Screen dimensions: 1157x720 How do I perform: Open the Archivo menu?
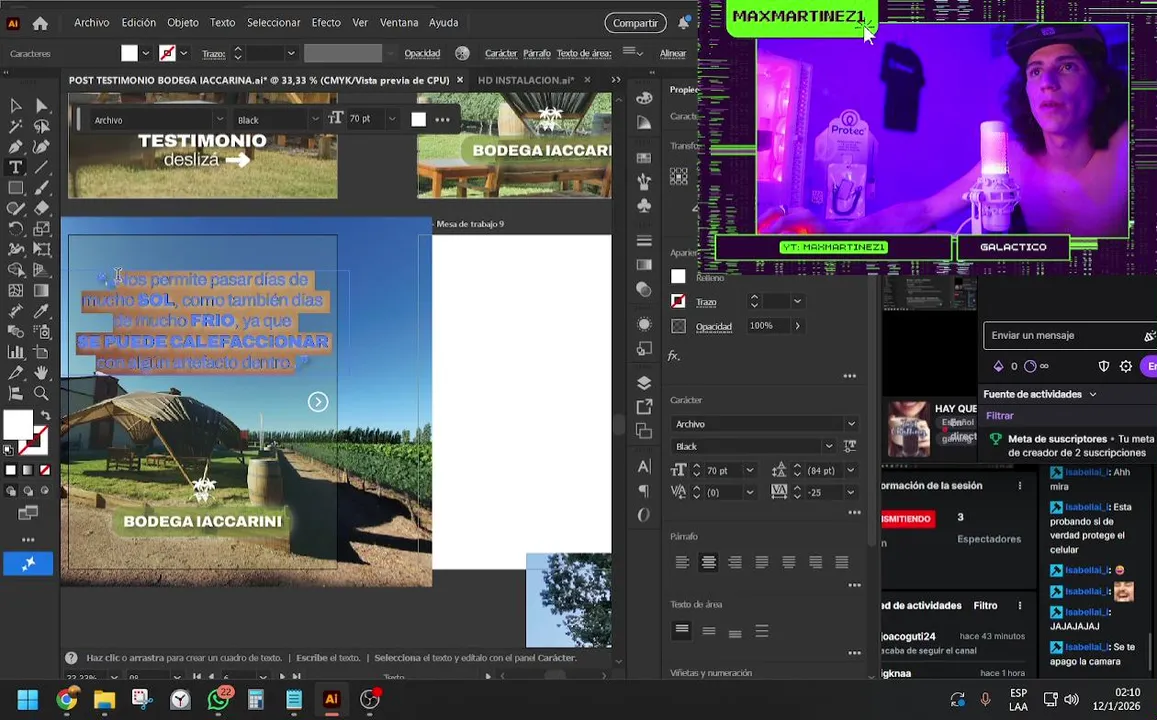[91, 23]
